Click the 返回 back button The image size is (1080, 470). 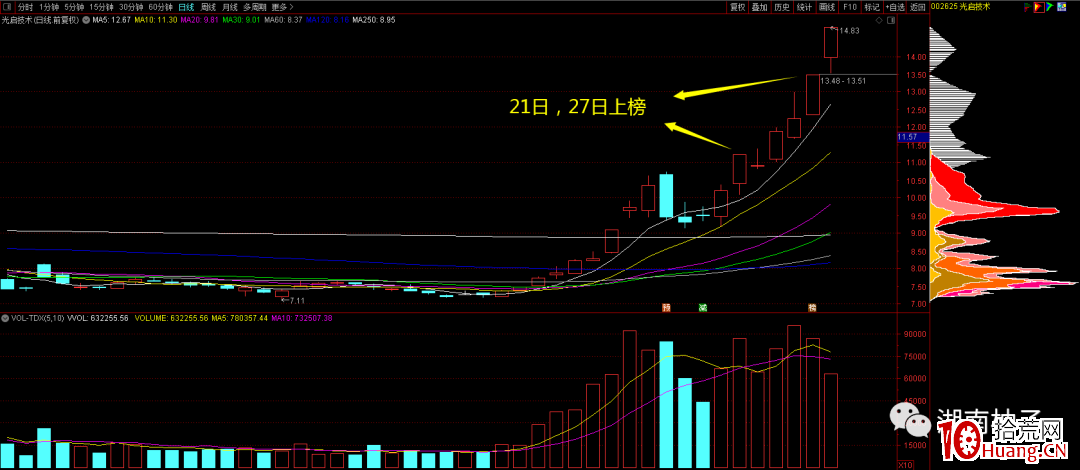coord(917,7)
